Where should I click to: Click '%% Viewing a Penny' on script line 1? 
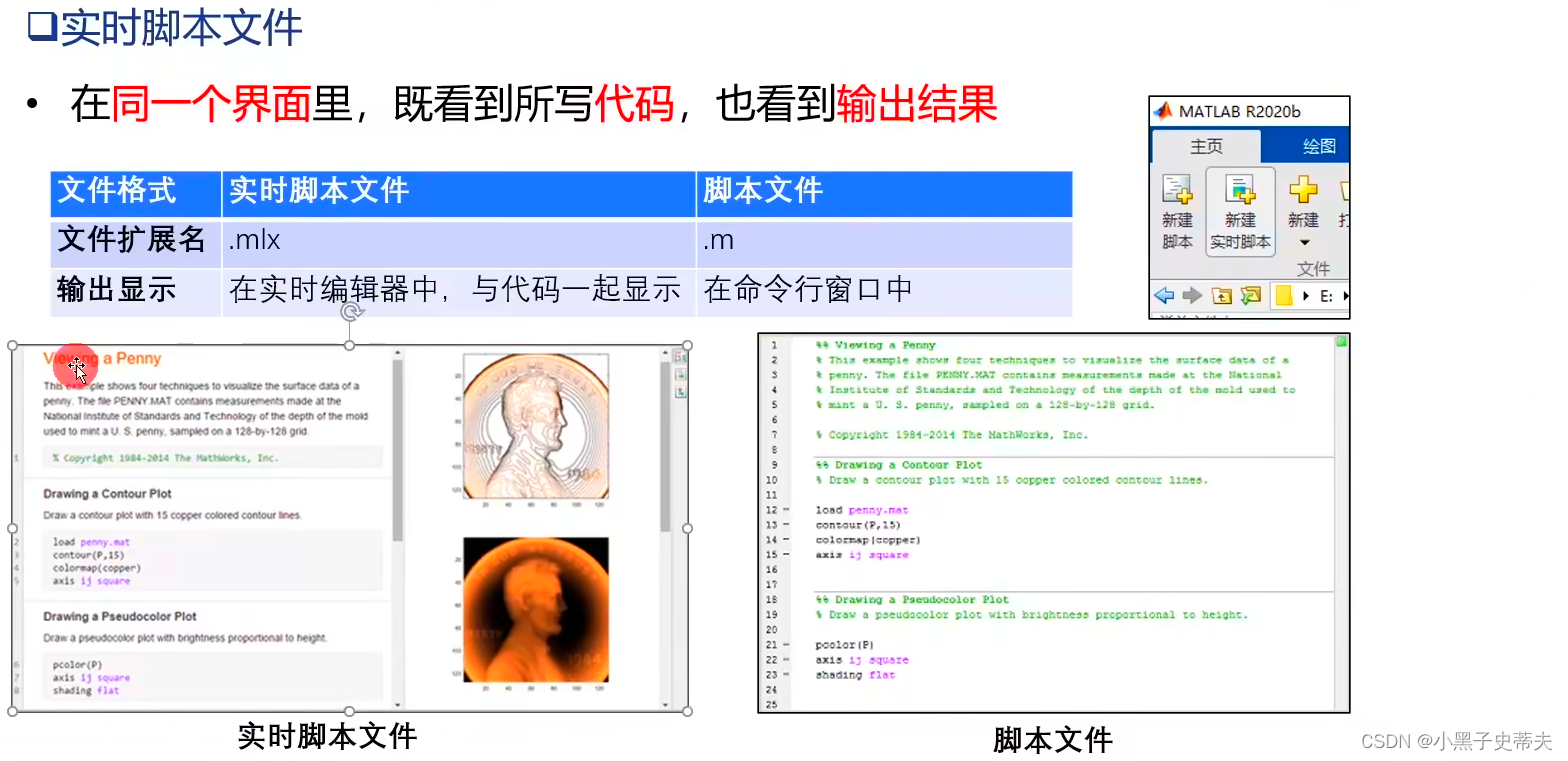tap(875, 345)
